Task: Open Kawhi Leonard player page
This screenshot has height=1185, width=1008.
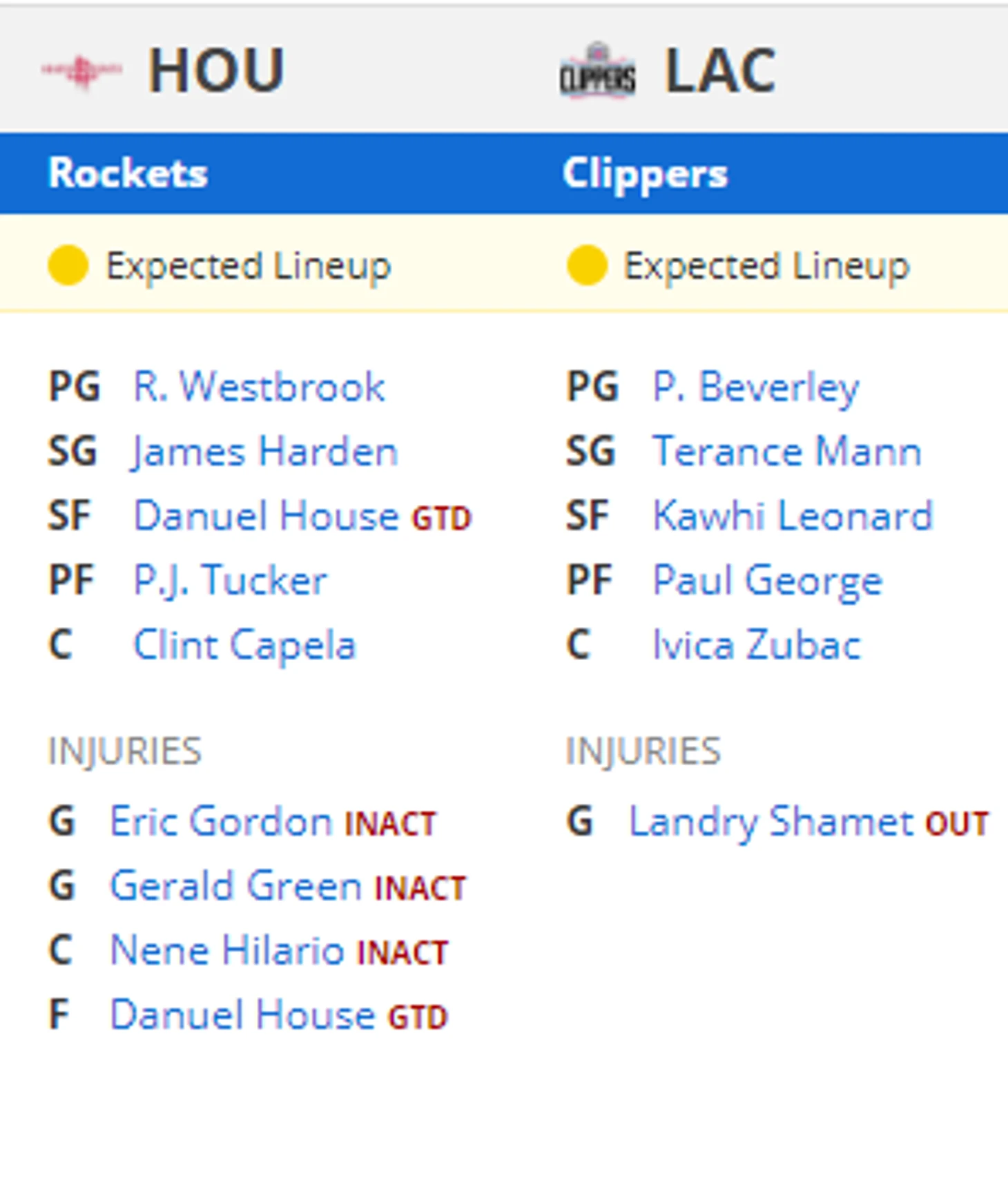Action: [793, 516]
